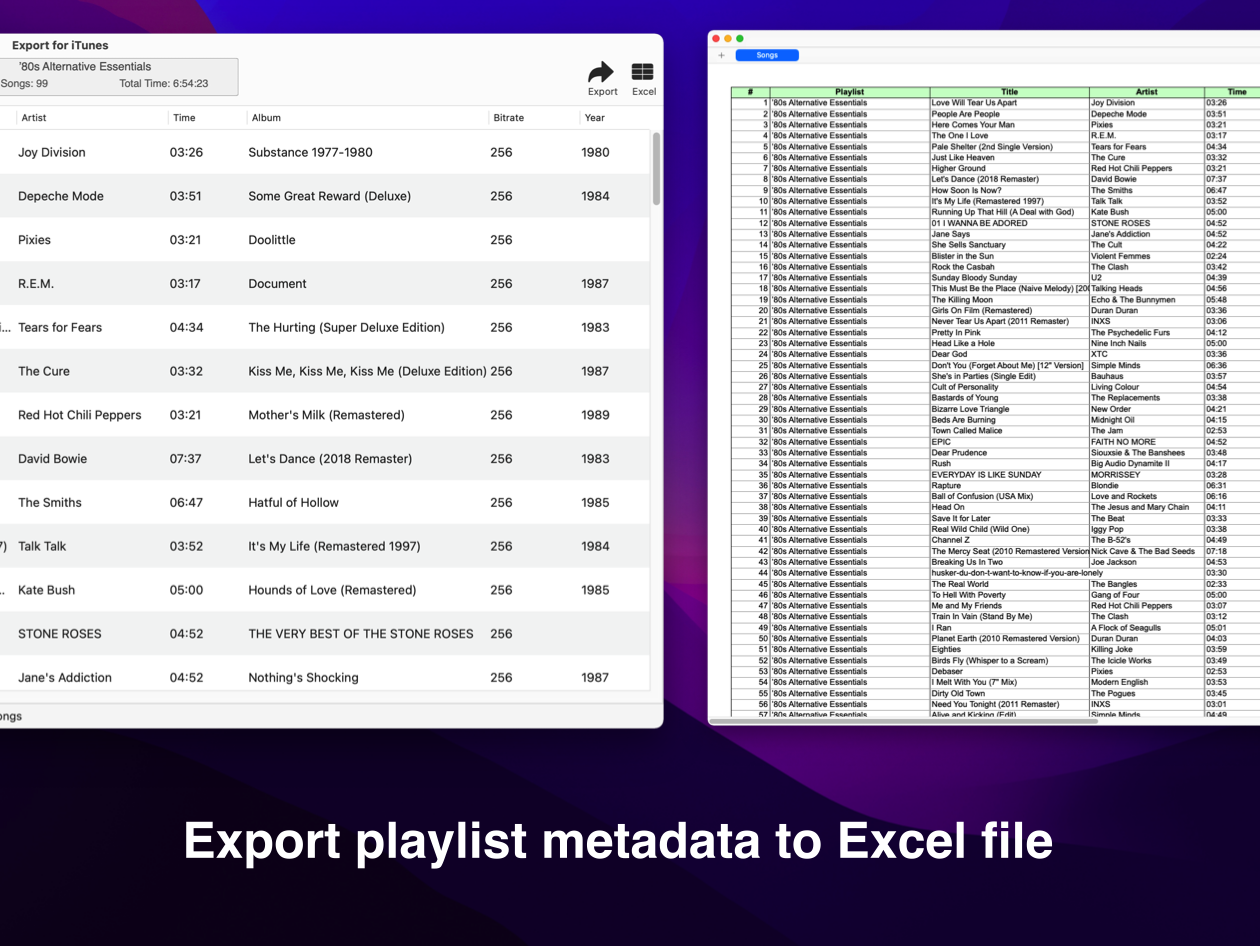Click spreadsheet cell Sunday Bloody Sunday

click(1009, 278)
